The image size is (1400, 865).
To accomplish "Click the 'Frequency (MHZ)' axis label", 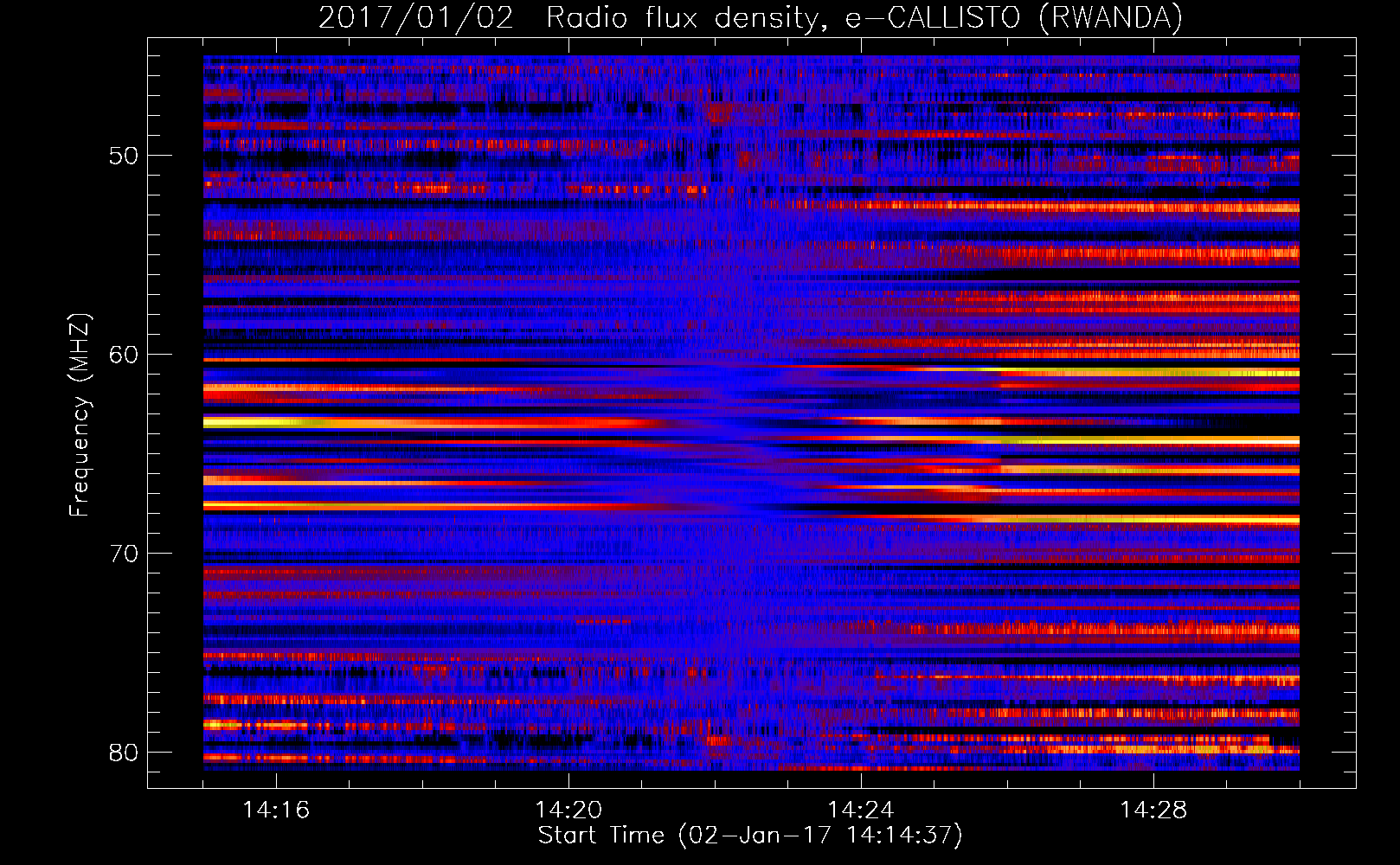I will coord(79,415).
